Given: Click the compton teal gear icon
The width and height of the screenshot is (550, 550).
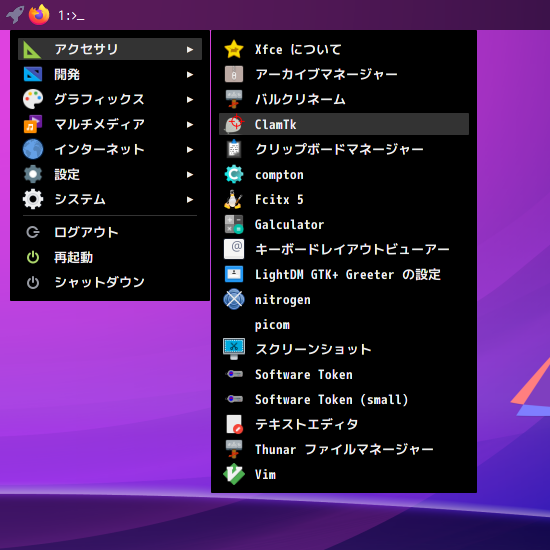Looking at the screenshot, I should point(234,174).
